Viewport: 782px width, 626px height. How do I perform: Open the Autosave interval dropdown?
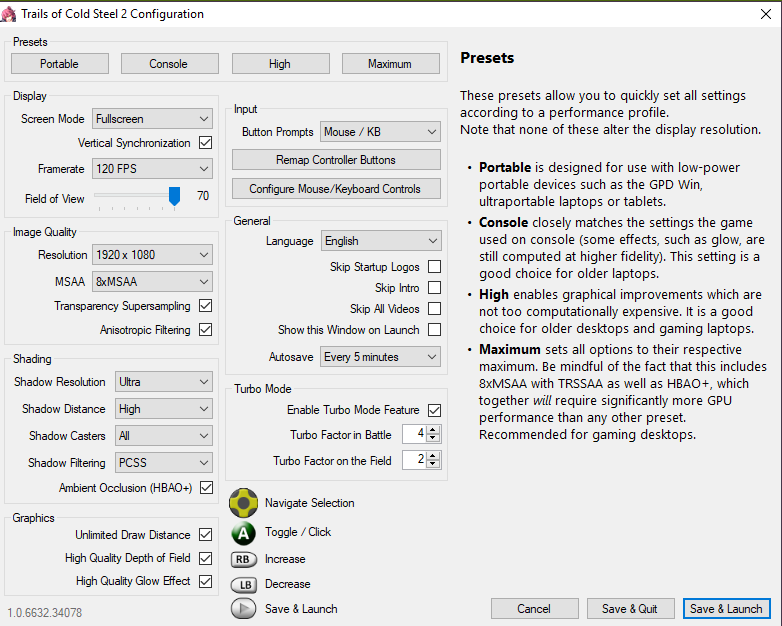(x=381, y=357)
